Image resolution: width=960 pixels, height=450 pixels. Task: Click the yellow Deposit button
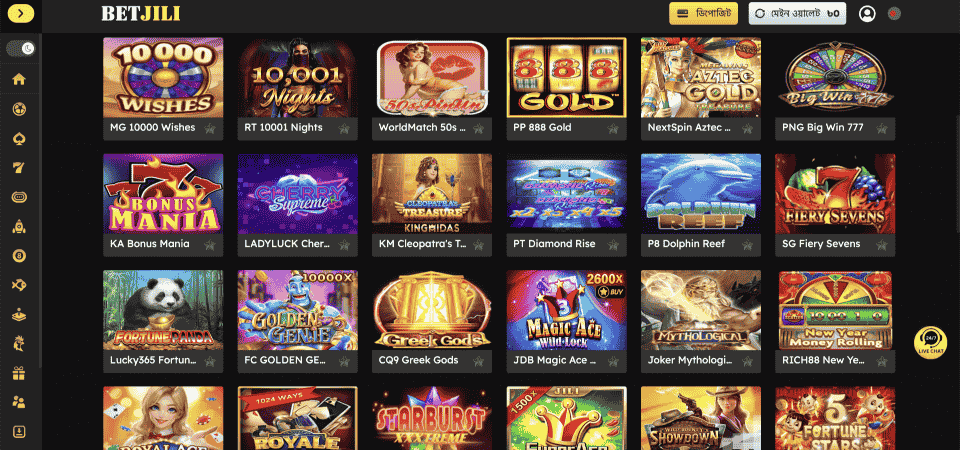click(x=703, y=13)
